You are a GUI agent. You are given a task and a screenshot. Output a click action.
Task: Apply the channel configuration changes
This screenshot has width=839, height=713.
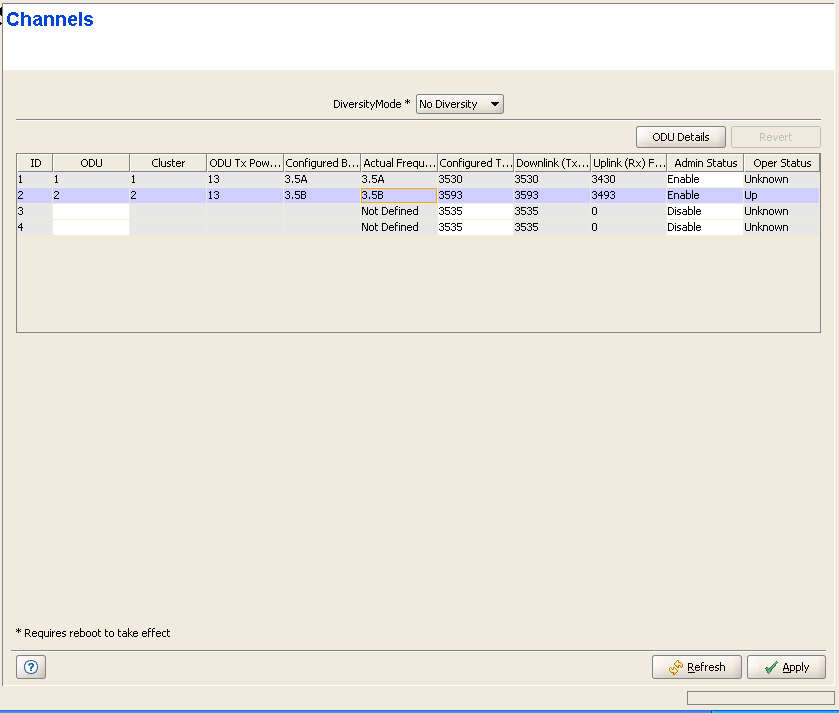point(786,667)
